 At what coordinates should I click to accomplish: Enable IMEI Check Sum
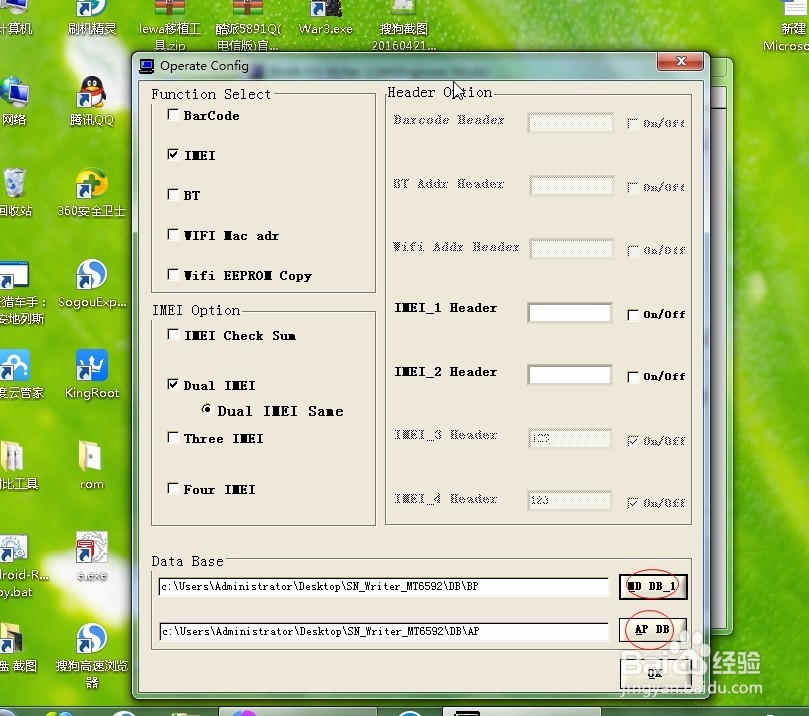click(x=174, y=335)
